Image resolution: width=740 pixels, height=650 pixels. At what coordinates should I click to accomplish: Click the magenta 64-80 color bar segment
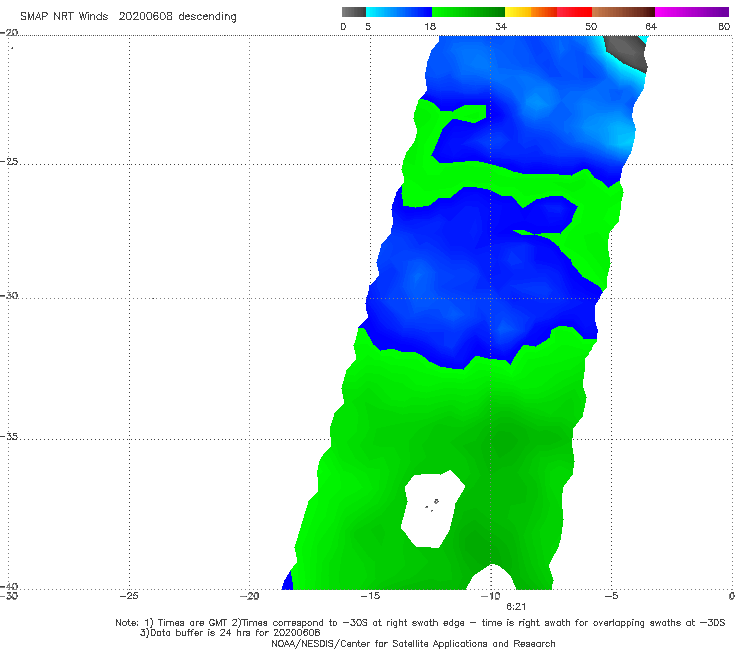[x=692, y=12]
